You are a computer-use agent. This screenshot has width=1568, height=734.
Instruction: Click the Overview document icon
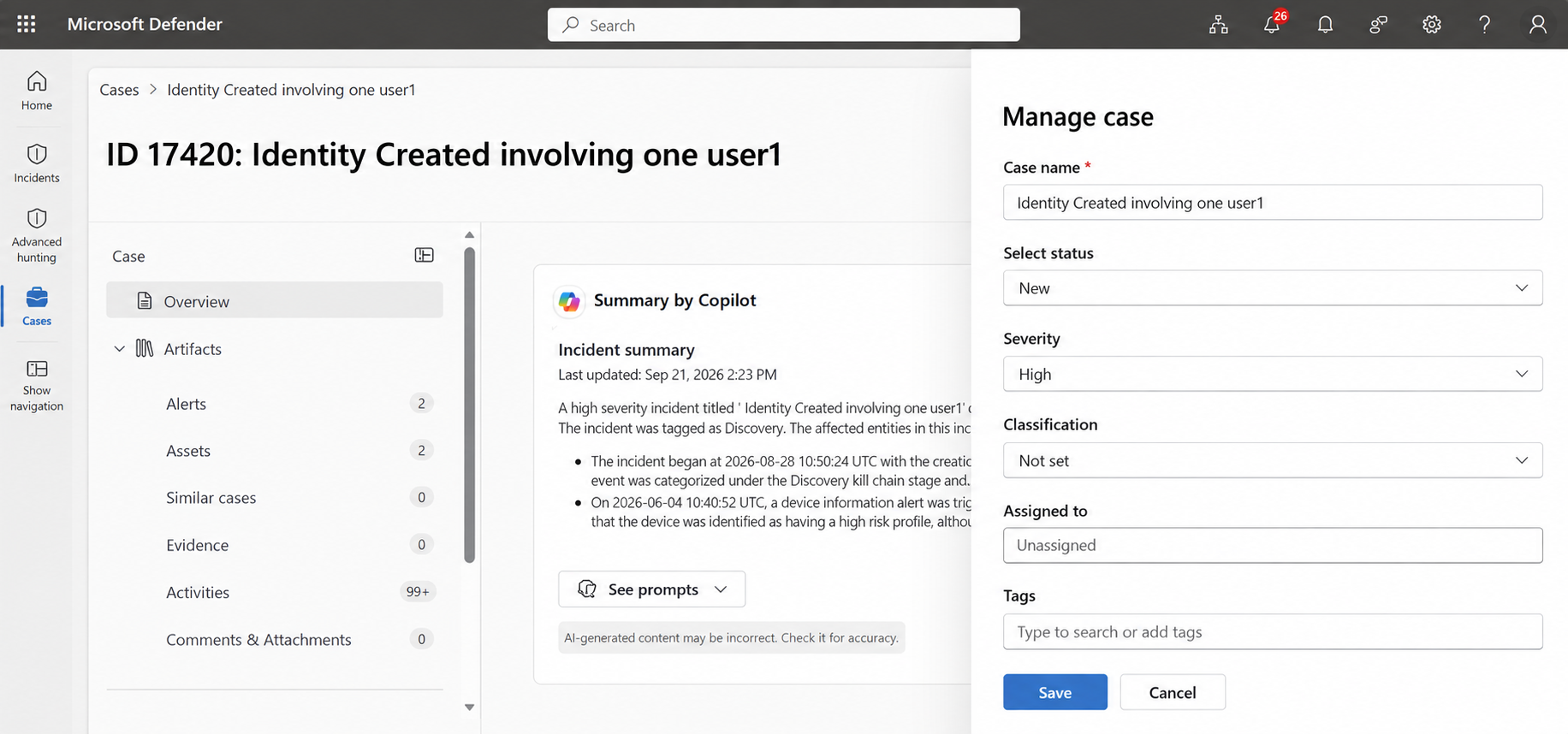click(145, 301)
